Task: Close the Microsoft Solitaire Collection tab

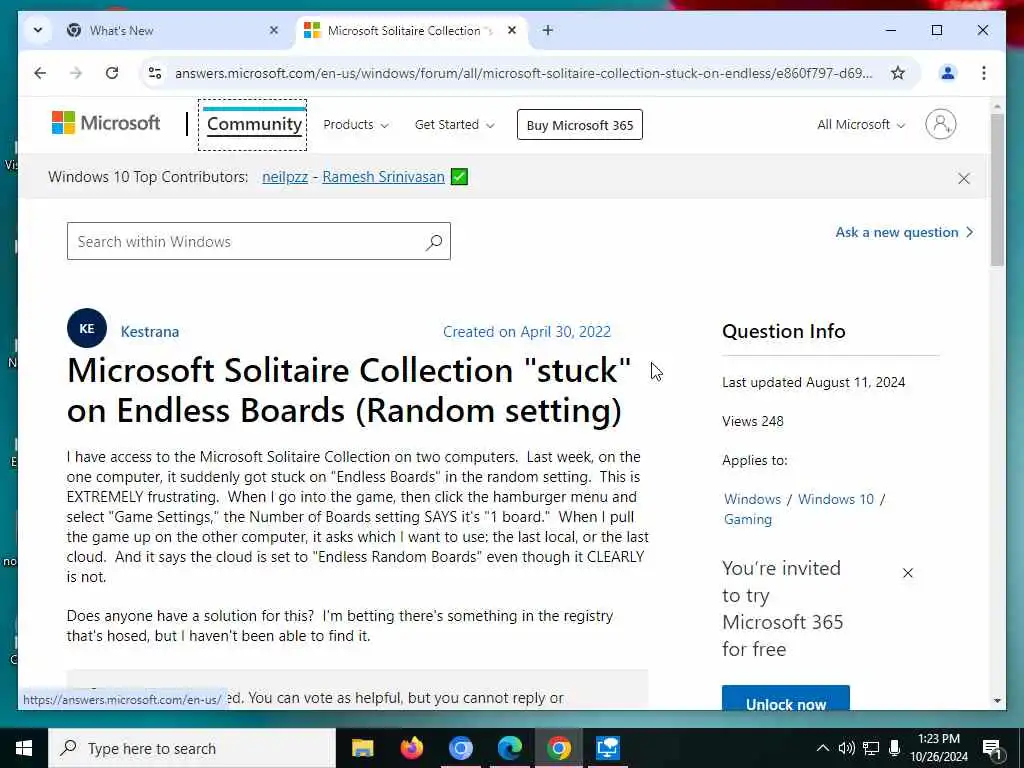Action: pyautogui.click(x=512, y=30)
